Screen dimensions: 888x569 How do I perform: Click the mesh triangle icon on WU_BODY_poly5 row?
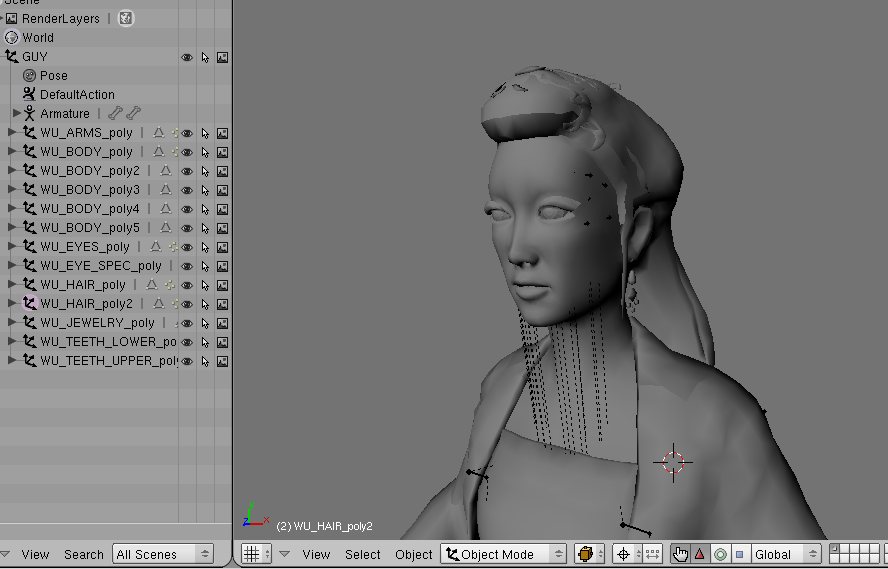coord(166,228)
